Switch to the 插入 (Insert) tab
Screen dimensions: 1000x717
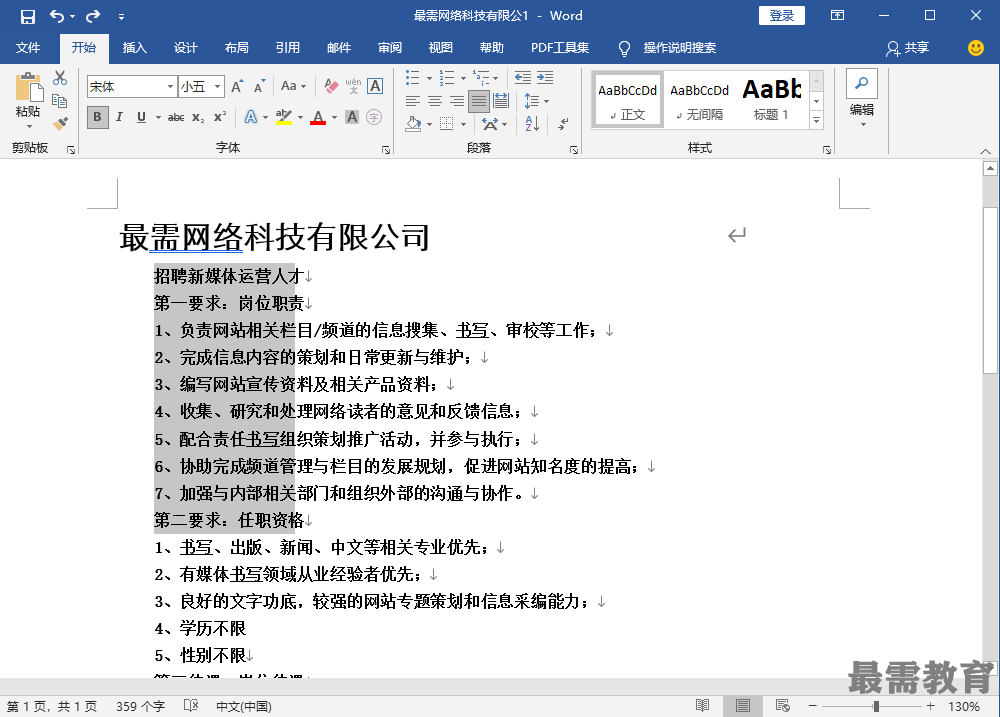tap(135, 48)
